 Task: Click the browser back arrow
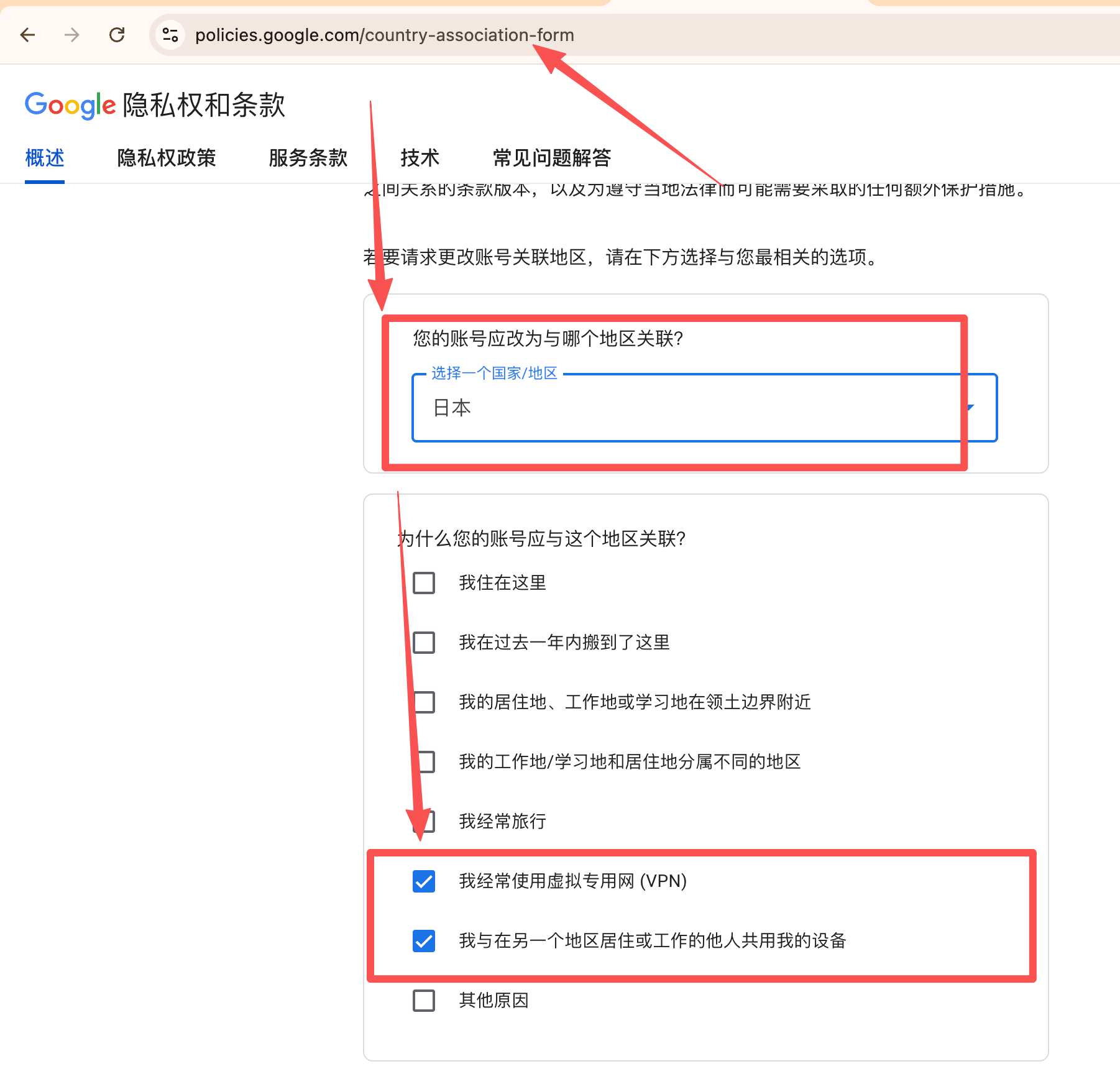[x=28, y=35]
